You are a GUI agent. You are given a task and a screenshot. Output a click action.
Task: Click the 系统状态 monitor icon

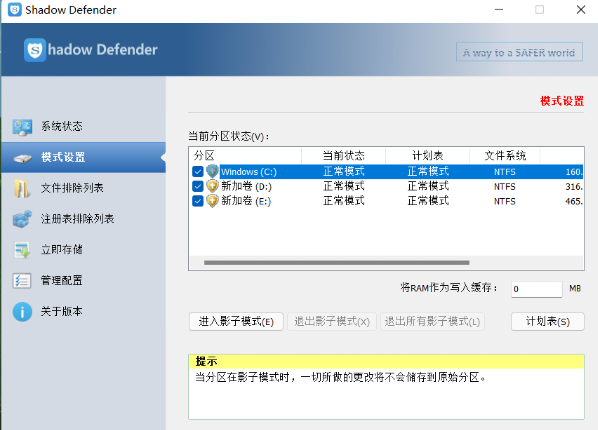[x=22, y=127]
